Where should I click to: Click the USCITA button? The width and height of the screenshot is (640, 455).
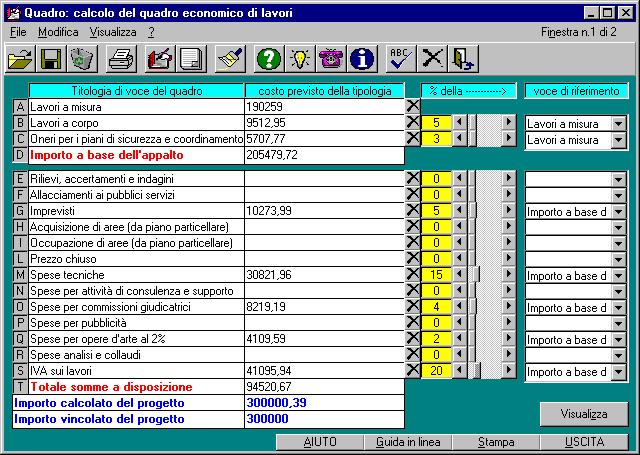[584, 442]
